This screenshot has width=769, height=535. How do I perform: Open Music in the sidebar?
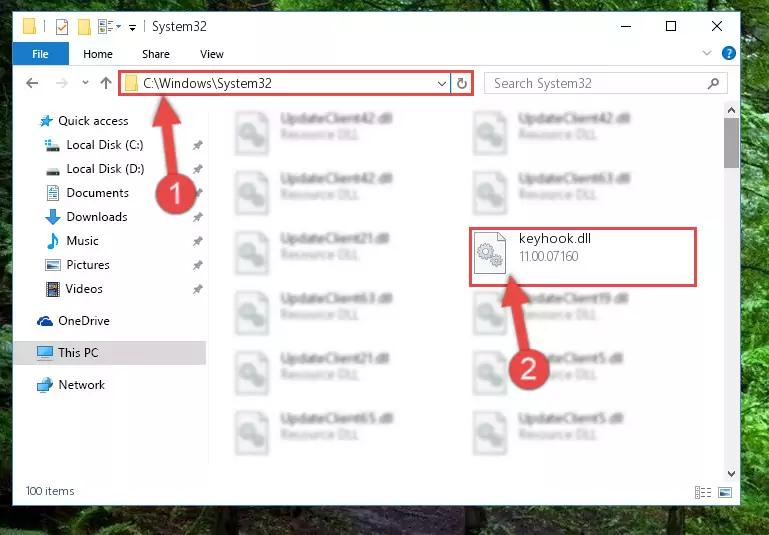[x=82, y=241]
